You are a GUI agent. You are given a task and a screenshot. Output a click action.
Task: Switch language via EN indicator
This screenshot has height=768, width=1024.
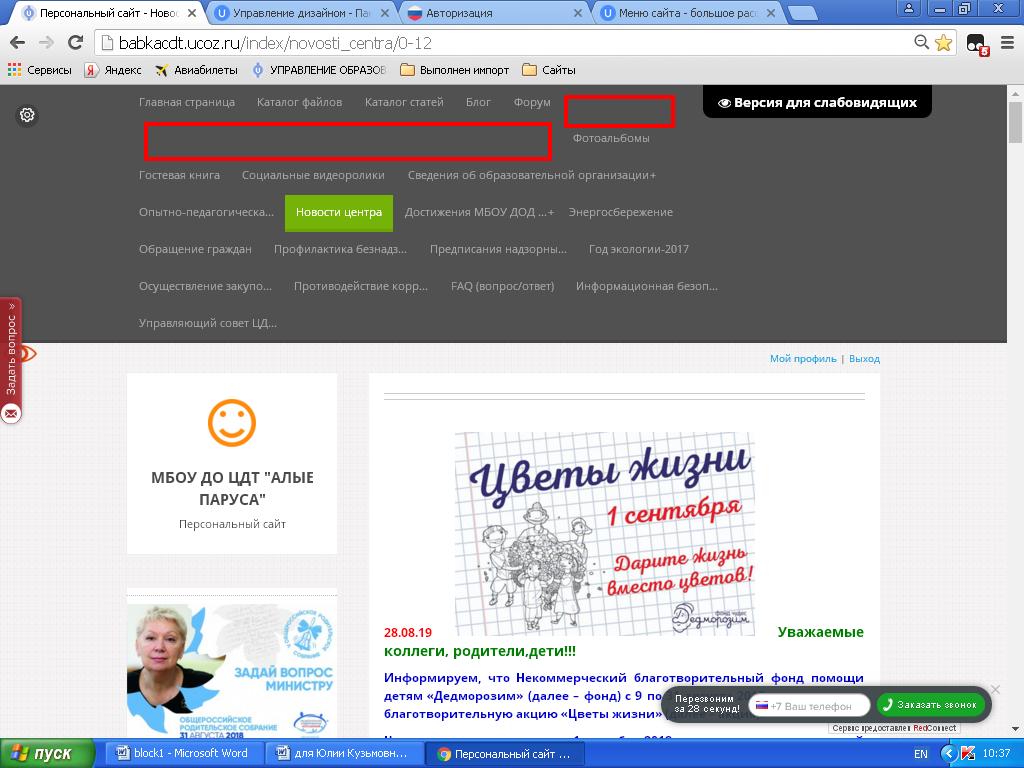(x=921, y=754)
